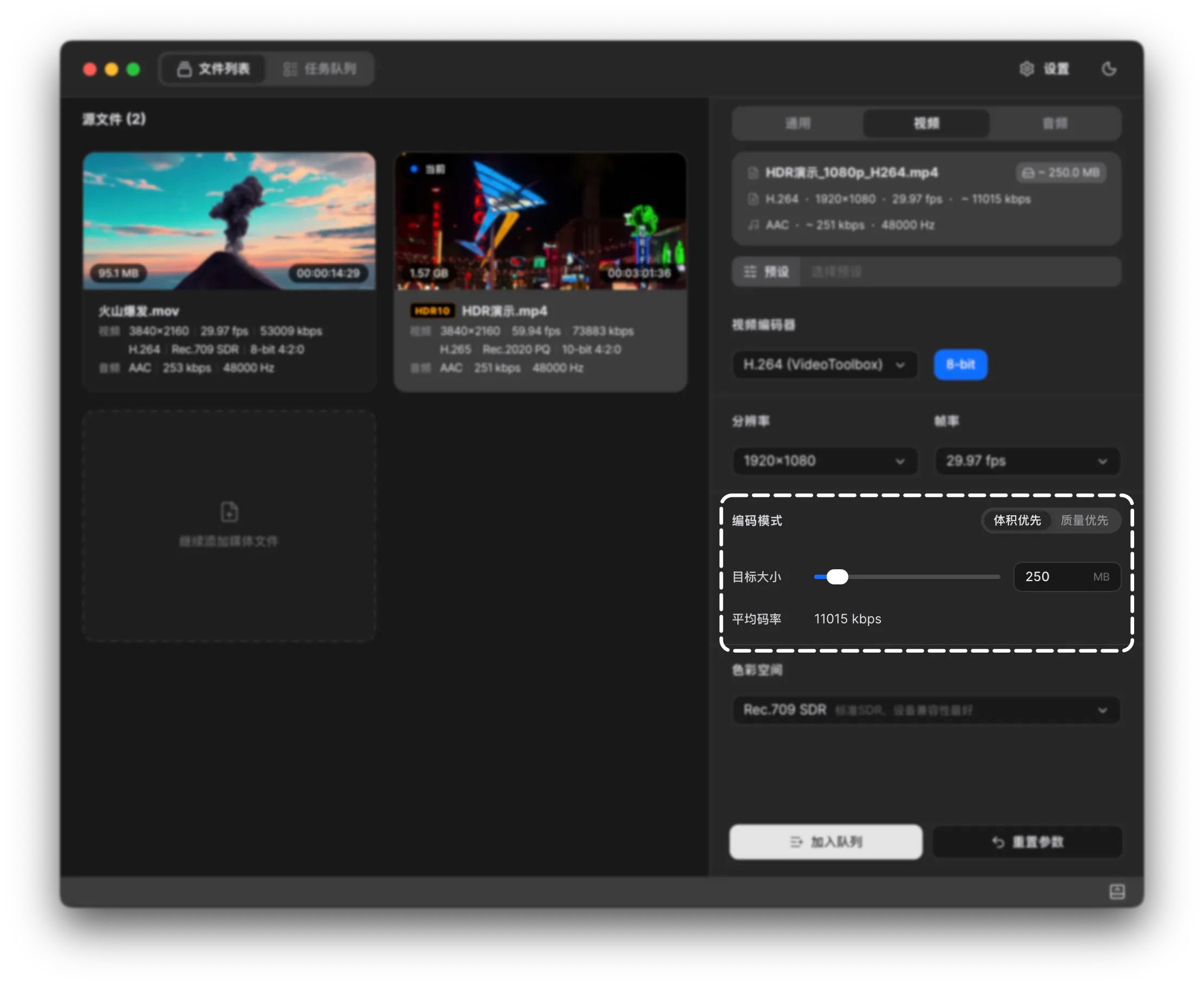Image resolution: width=1204 pixels, height=987 pixels.
Task: Click the 继续添加媒体文件 drop zone
Action: [x=228, y=526]
